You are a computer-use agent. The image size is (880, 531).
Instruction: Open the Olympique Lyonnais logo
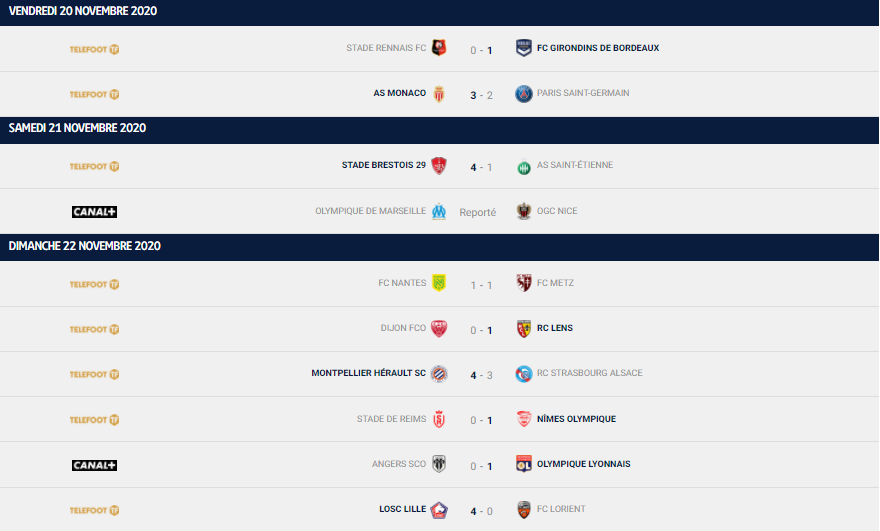(x=524, y=464)
